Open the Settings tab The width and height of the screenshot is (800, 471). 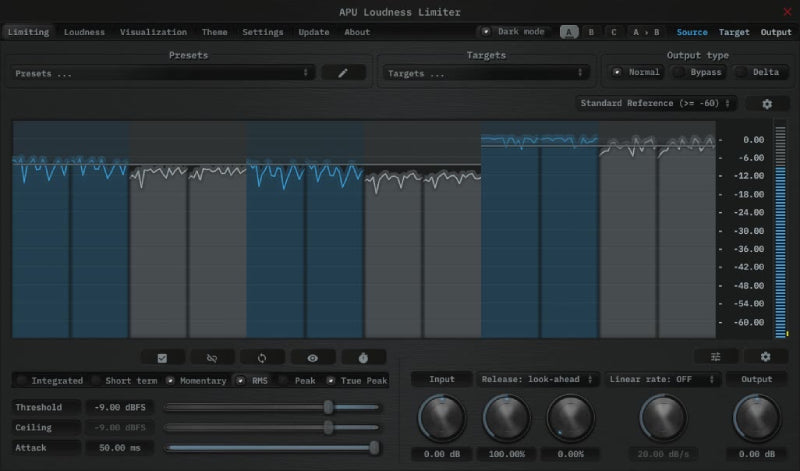[262, 32]
